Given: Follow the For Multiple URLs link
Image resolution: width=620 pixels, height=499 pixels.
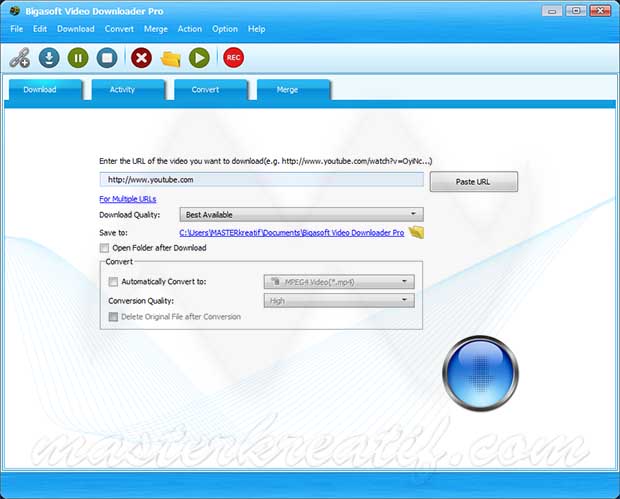Looking at the screenshot, I should pyautogui.click(x=128, y=199).
